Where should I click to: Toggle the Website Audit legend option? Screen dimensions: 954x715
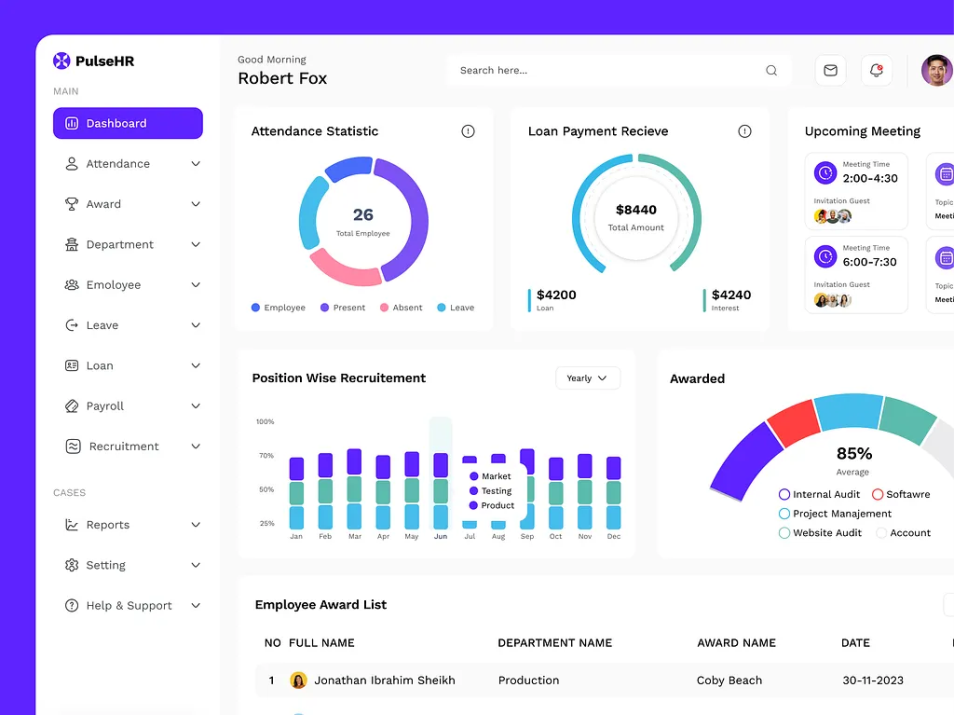point(820,533)
